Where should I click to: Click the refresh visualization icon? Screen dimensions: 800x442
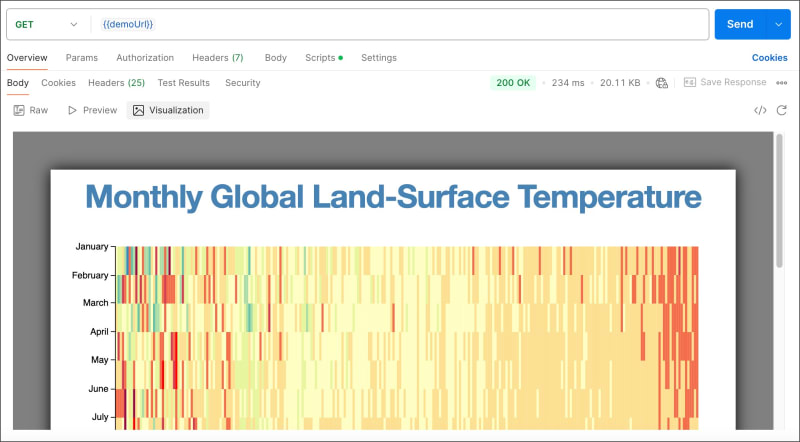click(782, 110)
